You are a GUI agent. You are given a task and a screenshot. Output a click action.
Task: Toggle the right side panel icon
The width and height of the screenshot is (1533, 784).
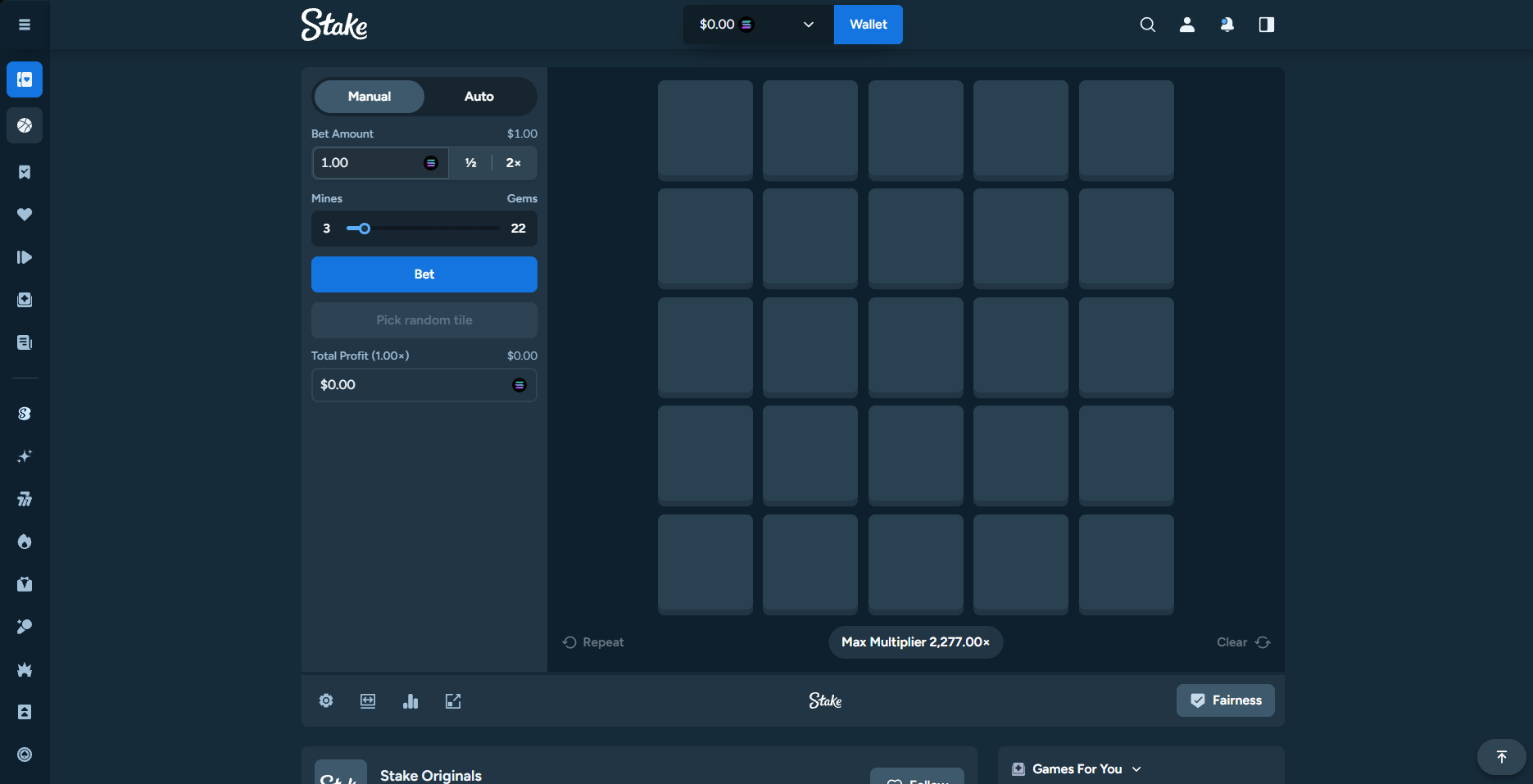point(1267,25)
